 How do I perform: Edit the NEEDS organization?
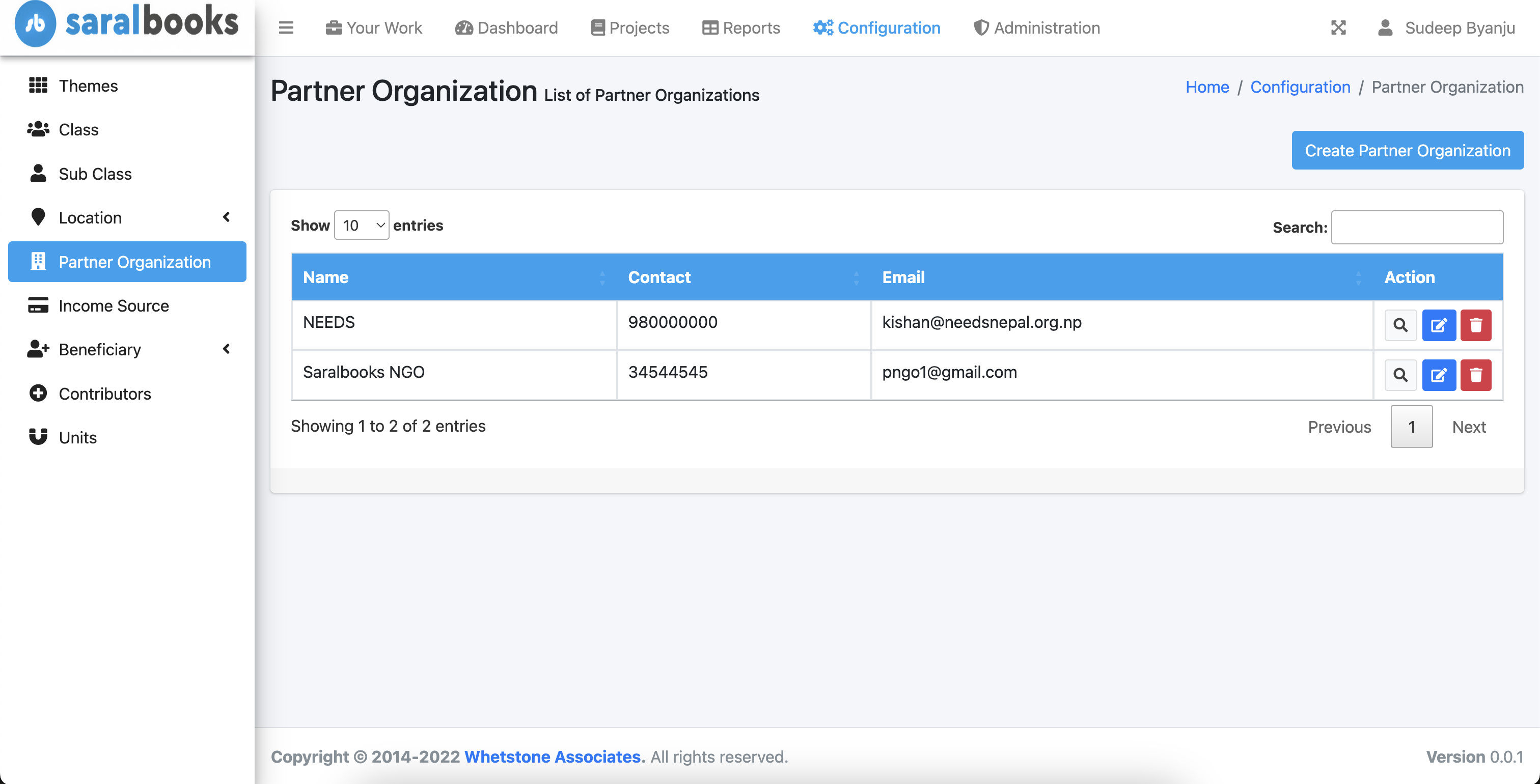pyautogui.click(x=1438, y=325)
